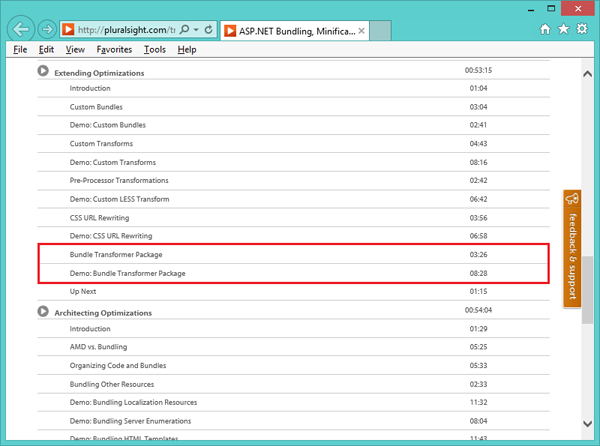Screen dimensions: 600x446
Task: Open the Extending Optimizations module title
Action: pos(99,73)
